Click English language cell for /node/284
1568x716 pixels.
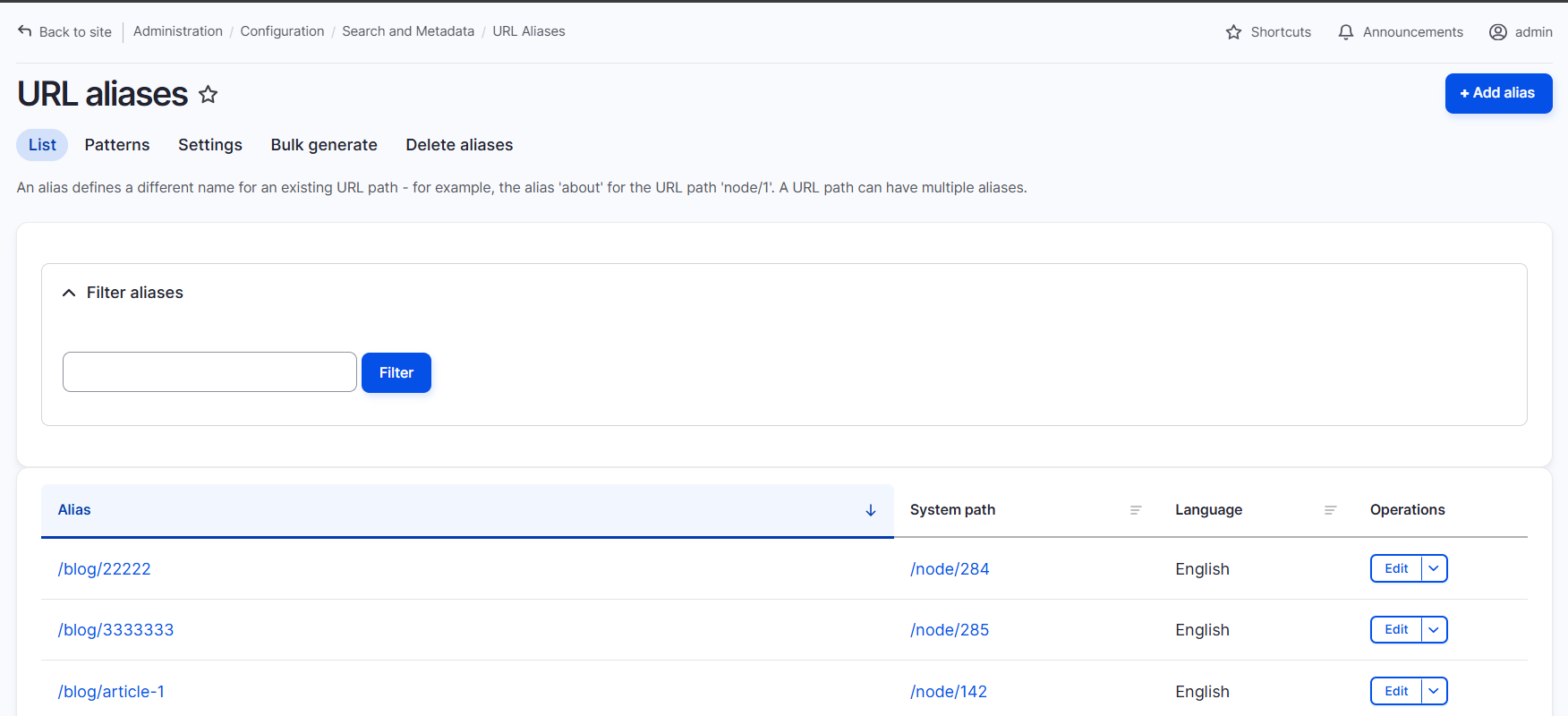pyautogui.click(x=1202, y=569)
